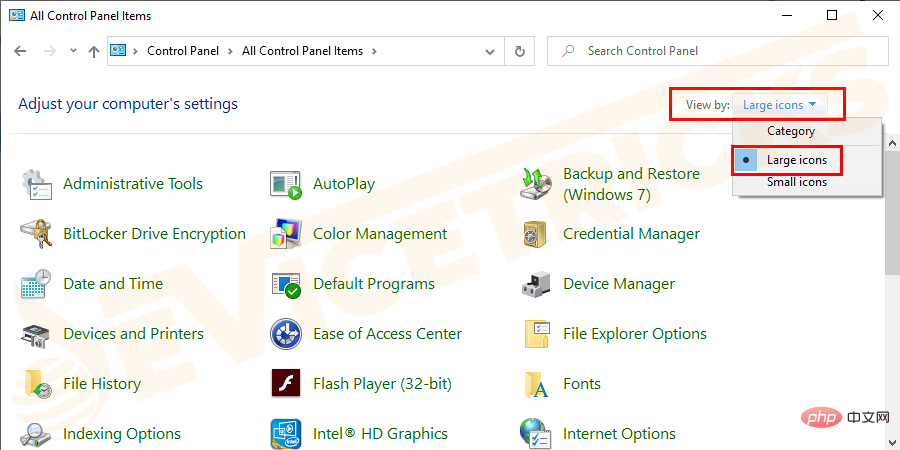Click the vertical scrollbar up arrow

tap(893, 142)
